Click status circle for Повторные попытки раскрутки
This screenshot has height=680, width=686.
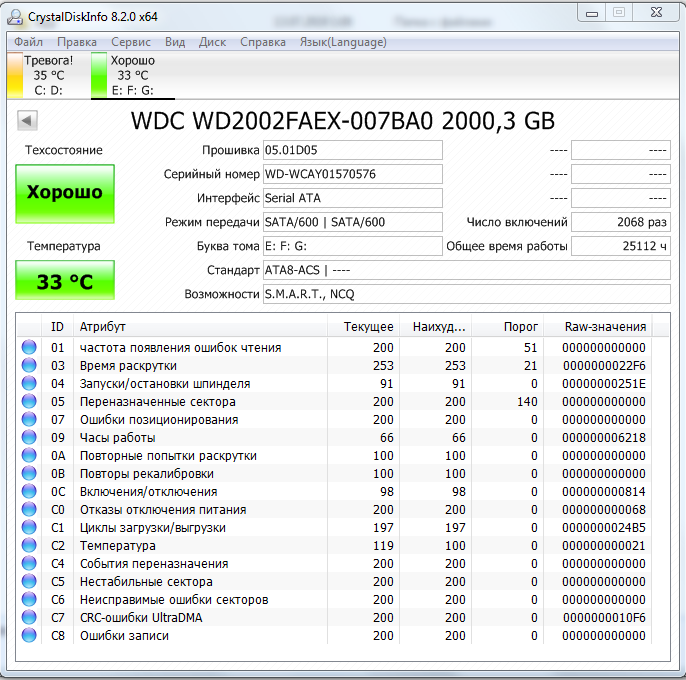click(x=29, y=455)
